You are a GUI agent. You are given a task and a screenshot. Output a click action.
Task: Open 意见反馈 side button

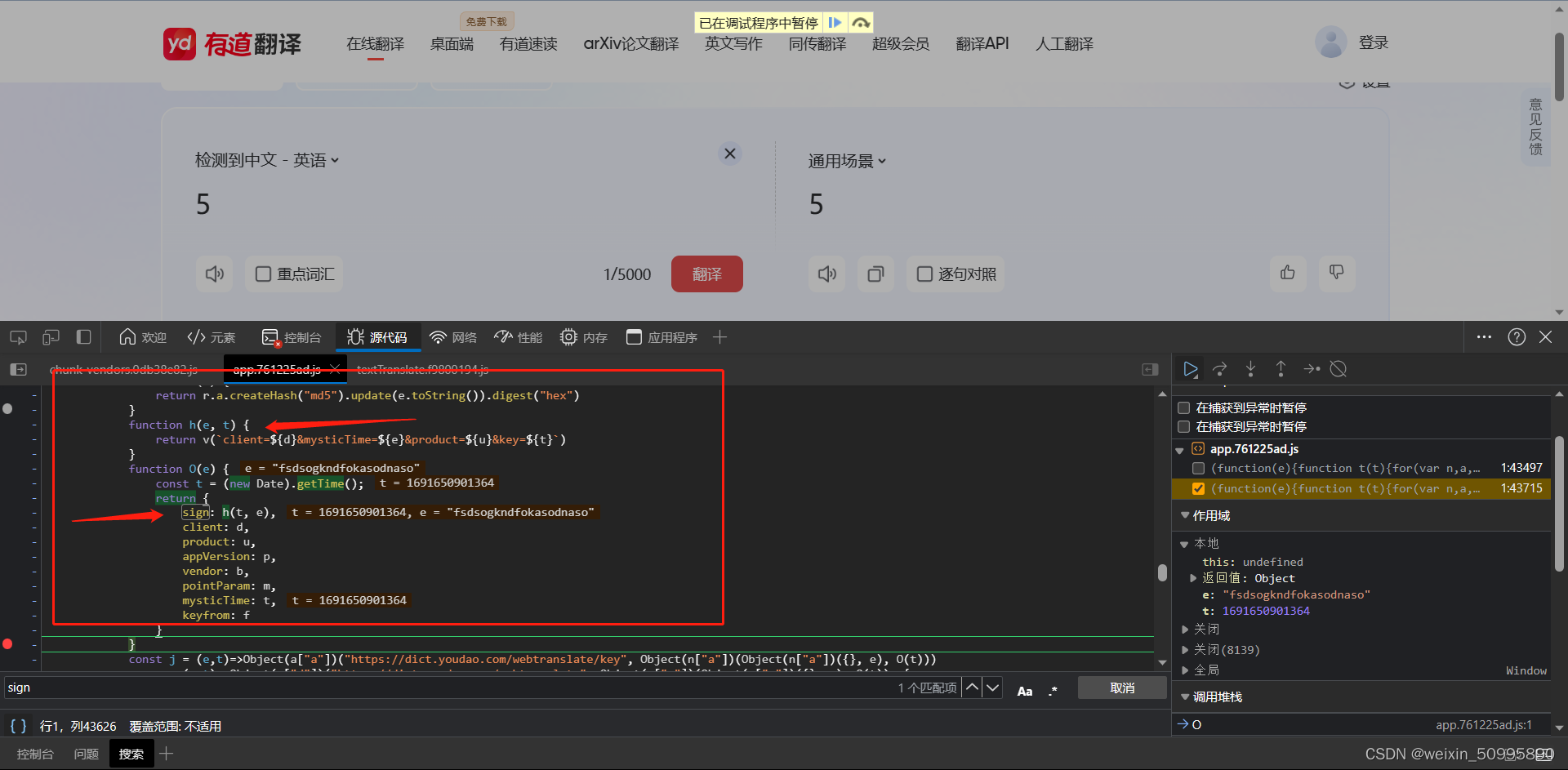coord(1535,127)
